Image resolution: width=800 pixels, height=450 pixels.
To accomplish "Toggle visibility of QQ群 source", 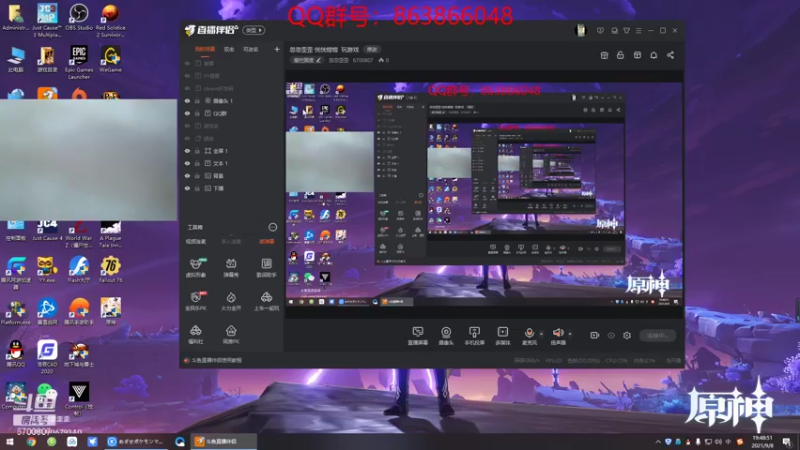I will coord(187,113).
